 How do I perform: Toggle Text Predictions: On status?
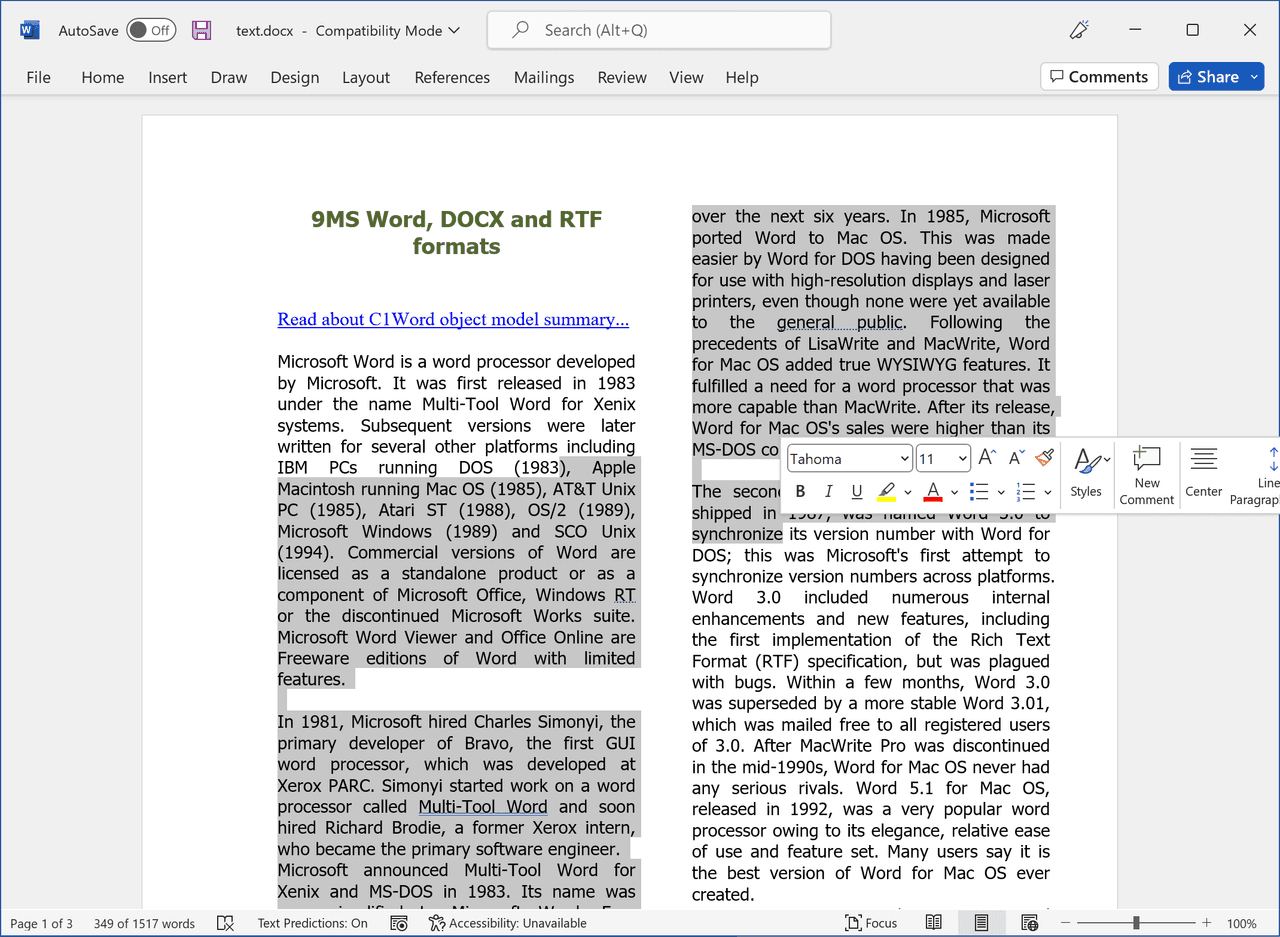(312, 923)
